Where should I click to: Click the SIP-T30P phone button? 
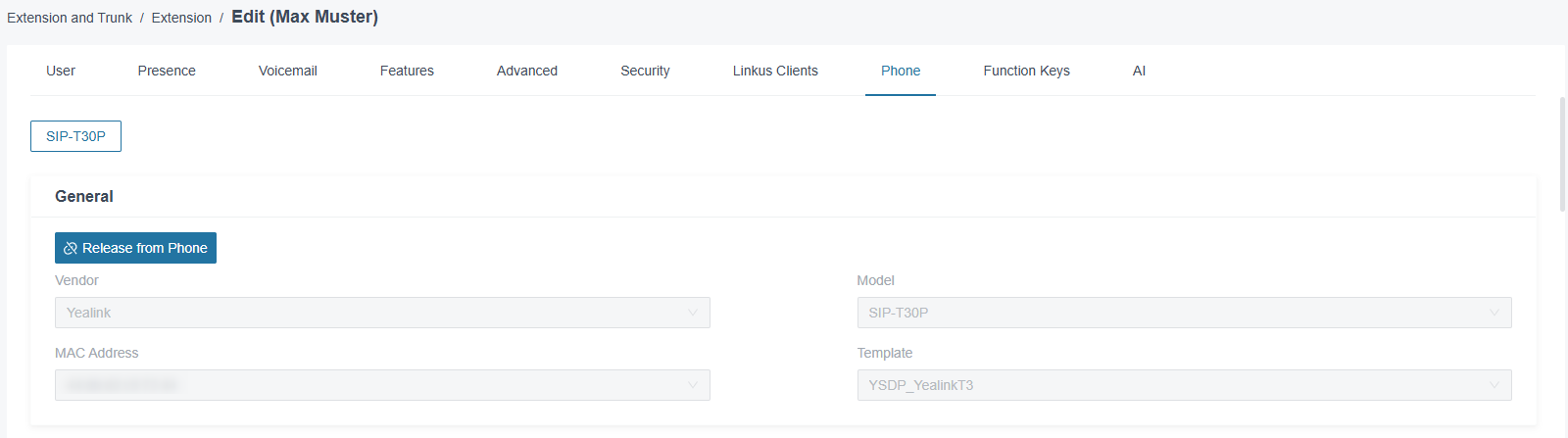click(x=75, y=136)
